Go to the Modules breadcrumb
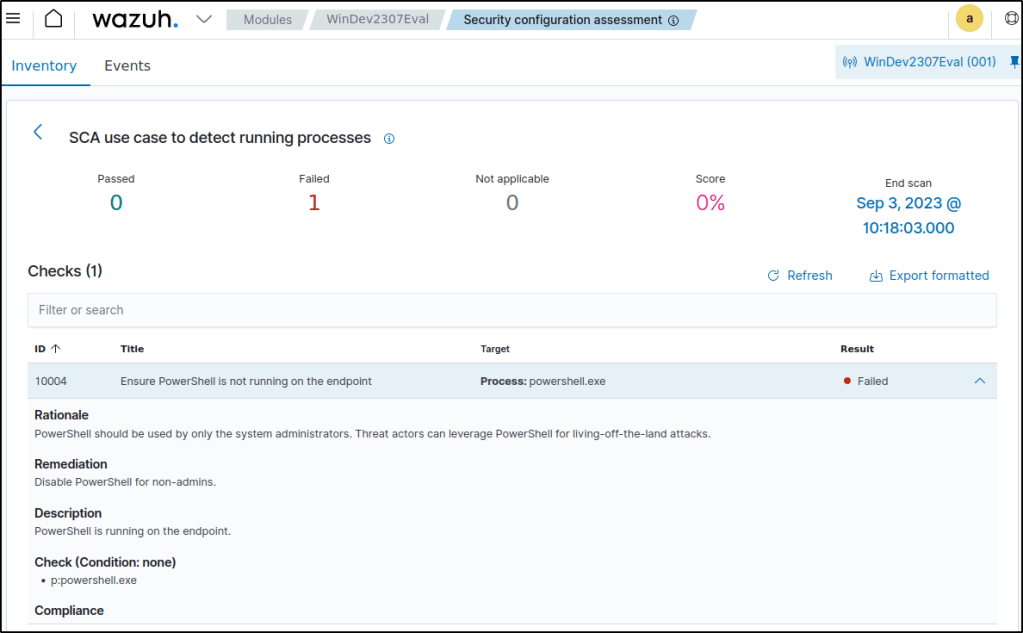This screenshot has width=1023, height=633. [x=267, y=20]
